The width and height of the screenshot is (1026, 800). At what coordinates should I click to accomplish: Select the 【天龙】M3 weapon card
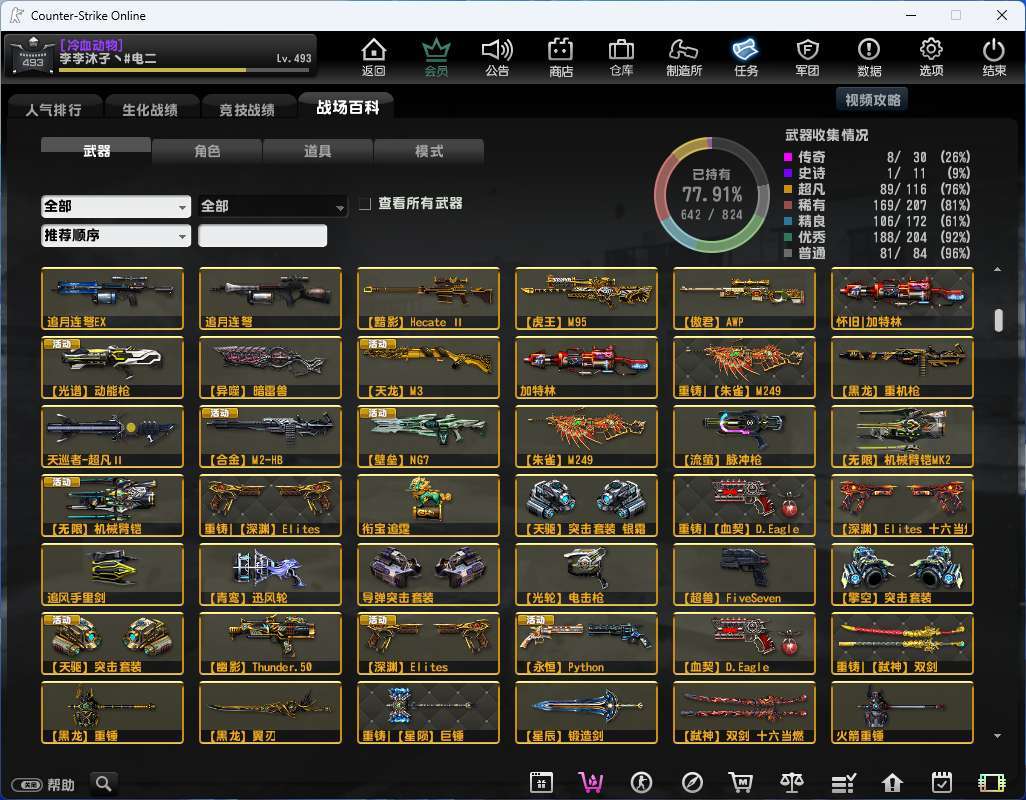pos(429,368)
